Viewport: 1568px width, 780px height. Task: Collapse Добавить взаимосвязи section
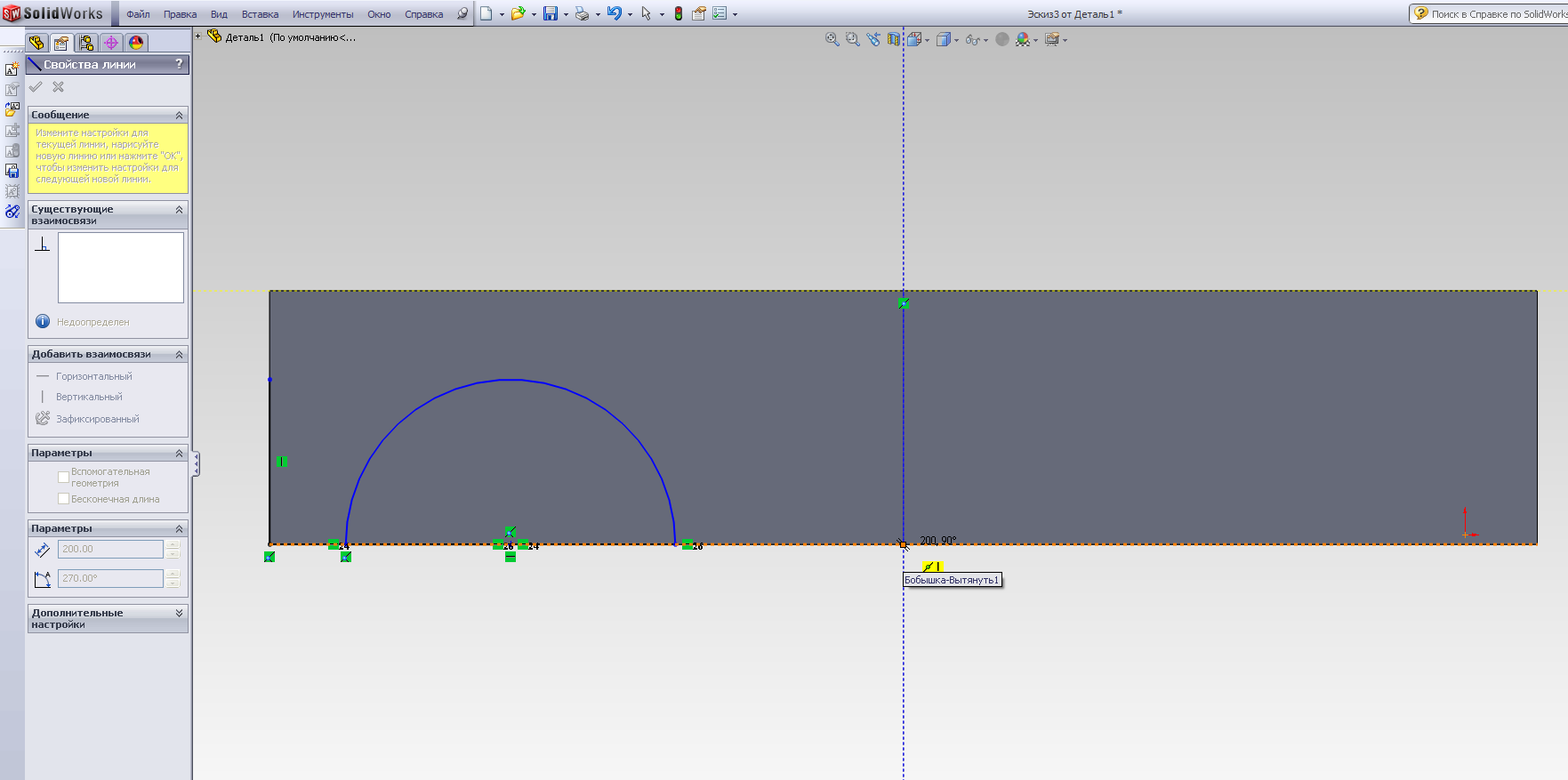pyautogui.click(x=179, y=354)
